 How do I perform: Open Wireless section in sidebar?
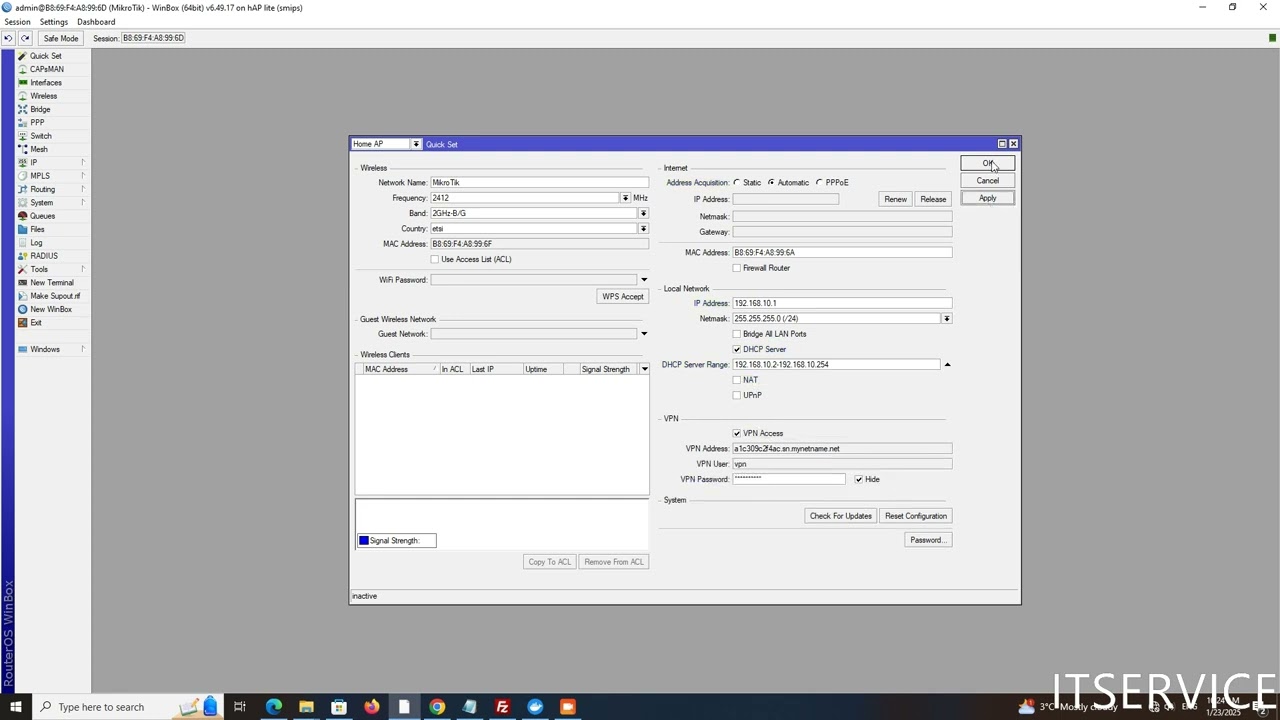pyautogui.click(x=43, y=96)
